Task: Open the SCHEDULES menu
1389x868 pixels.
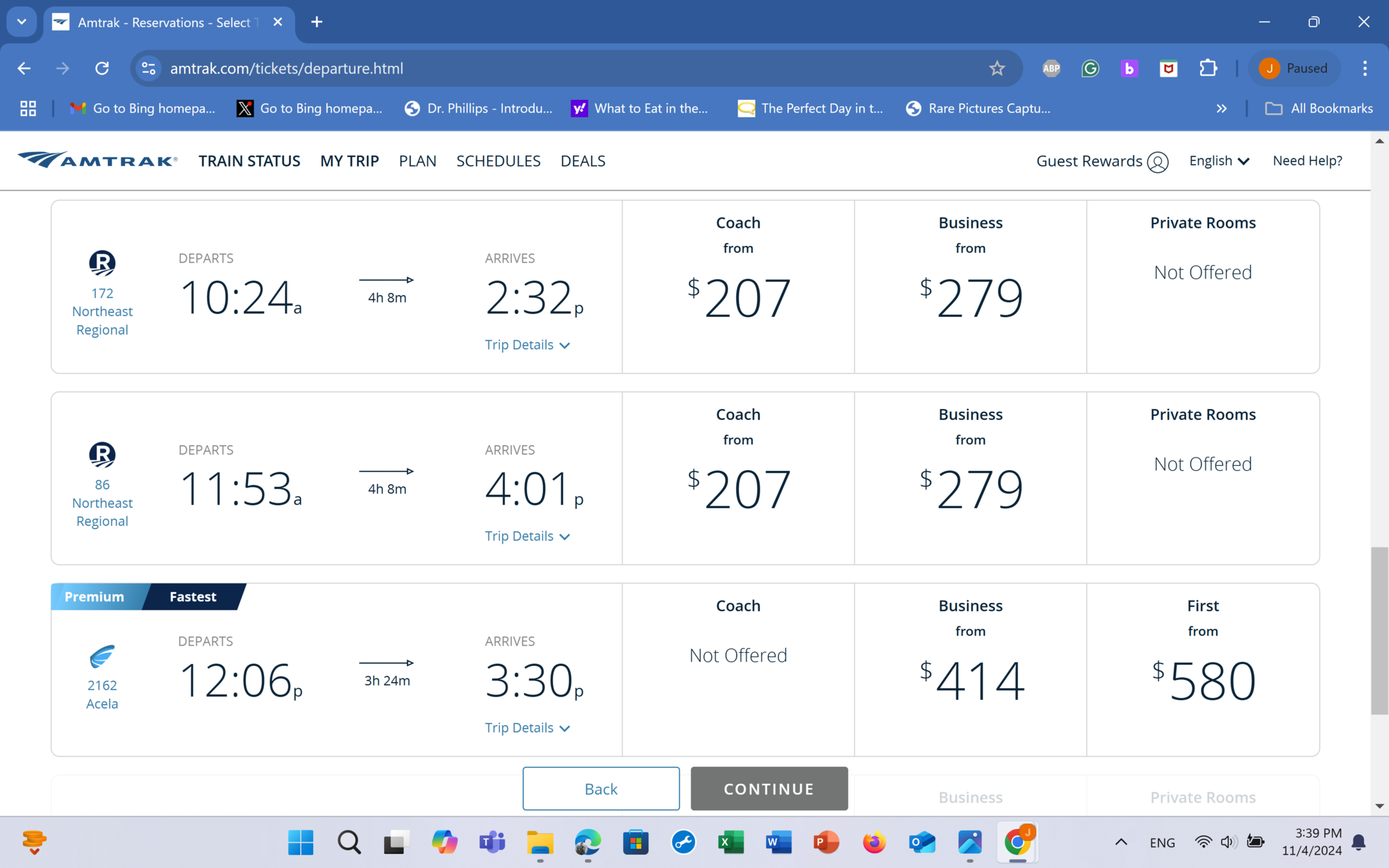Action: tap(498, 161)
